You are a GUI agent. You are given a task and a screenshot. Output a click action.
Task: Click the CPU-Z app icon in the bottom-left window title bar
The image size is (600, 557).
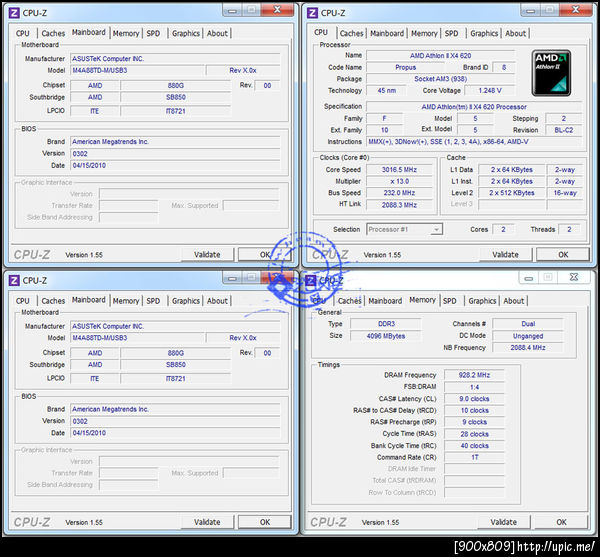point(14,280)
